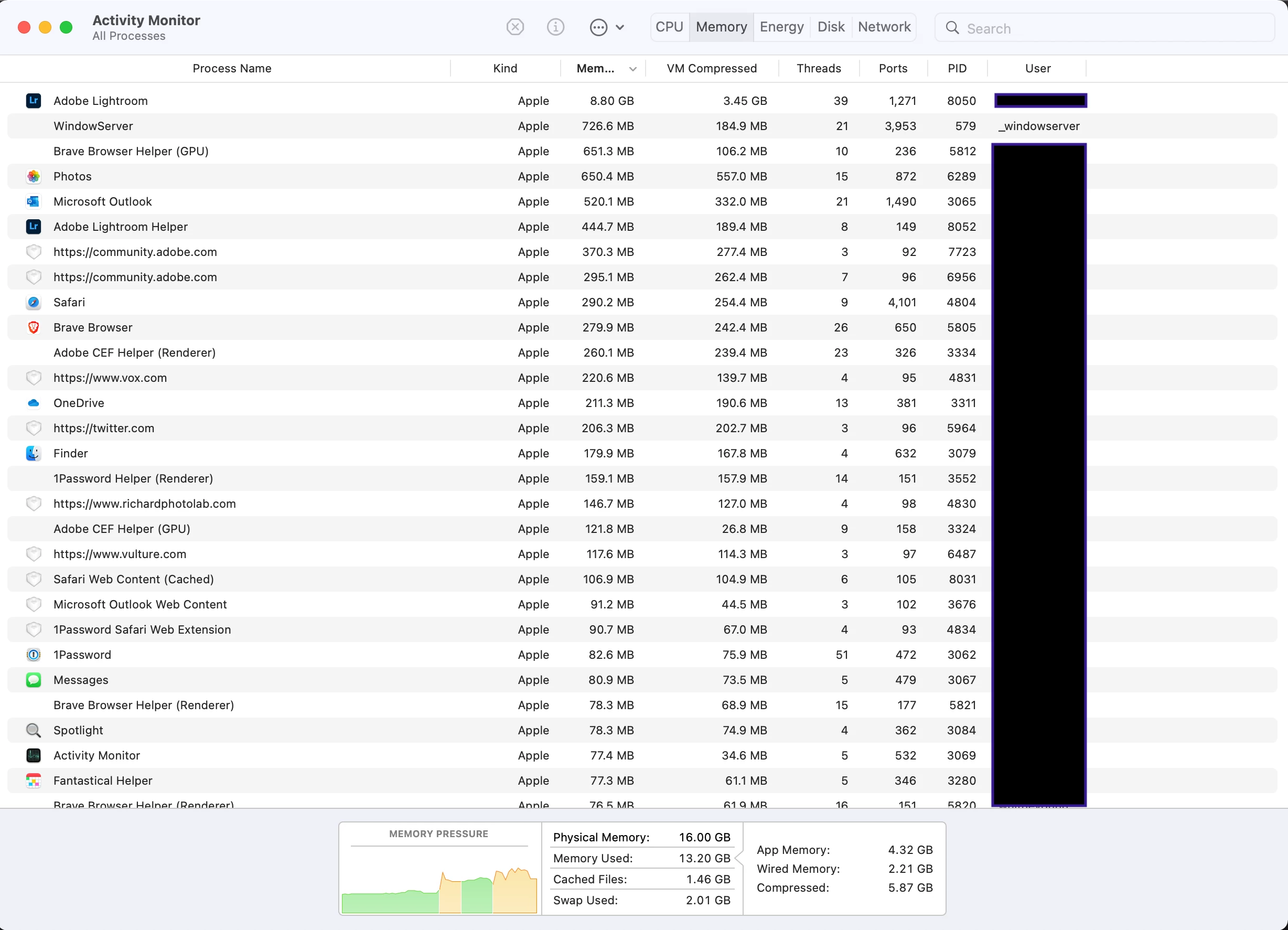This screenshot has width=1288, height=930.
Task: Click the Memory Pressure graph
Action: [x=439, y=878]
